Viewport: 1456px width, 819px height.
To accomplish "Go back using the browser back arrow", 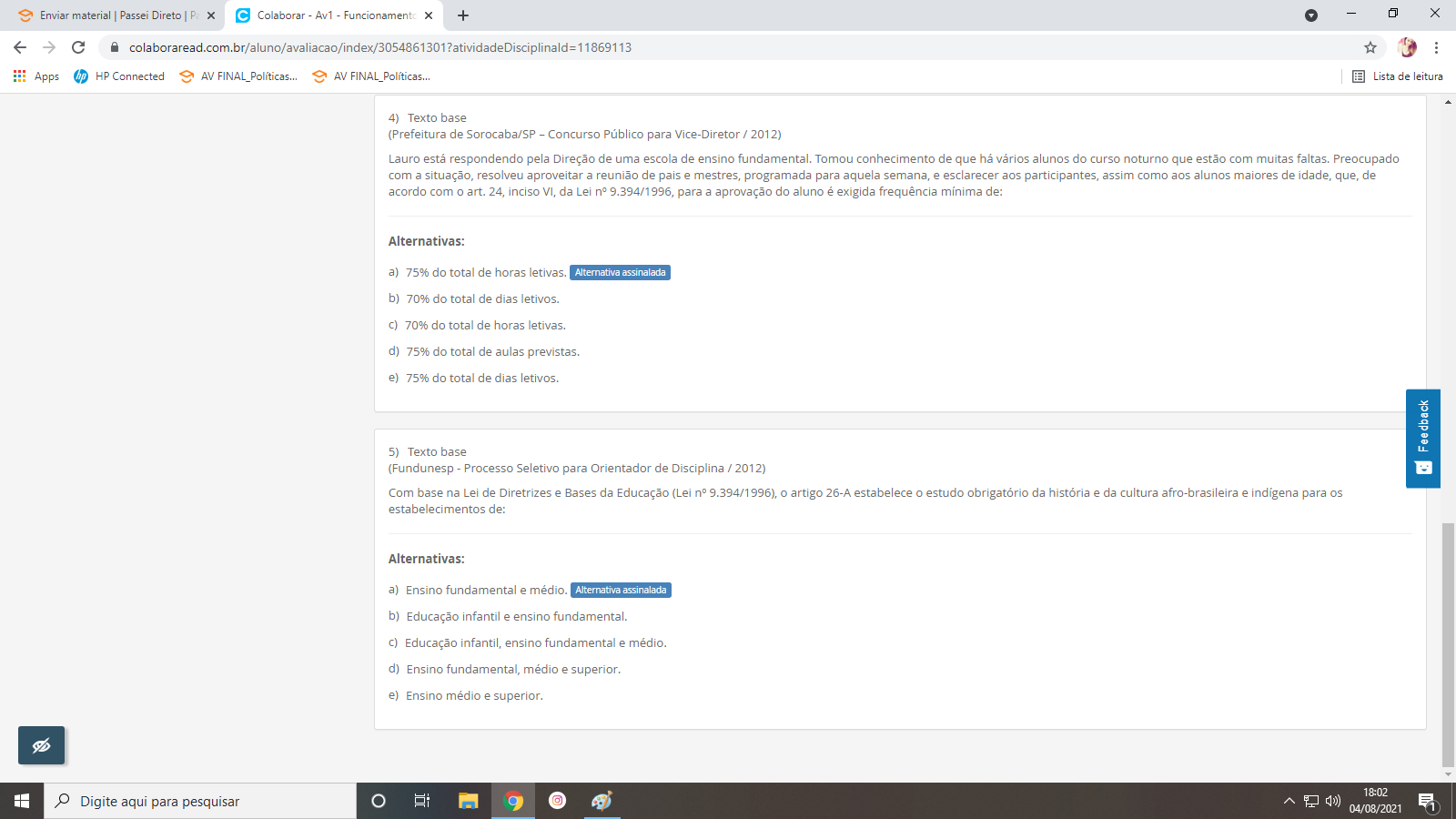I will coord(20,47).
